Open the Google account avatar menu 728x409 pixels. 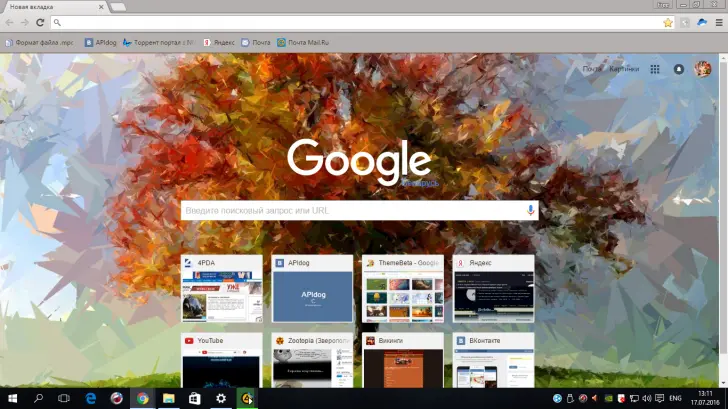pos(703,69)
